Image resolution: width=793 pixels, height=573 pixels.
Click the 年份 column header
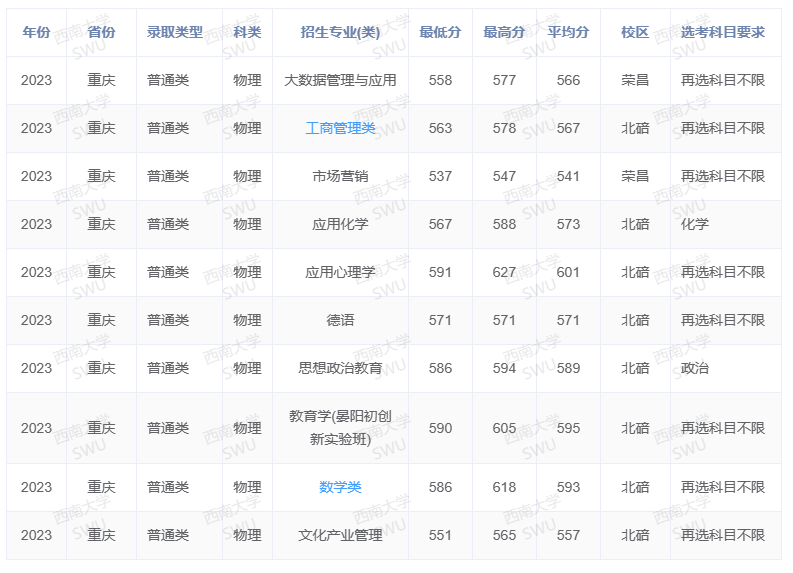[x=36, y=32]
